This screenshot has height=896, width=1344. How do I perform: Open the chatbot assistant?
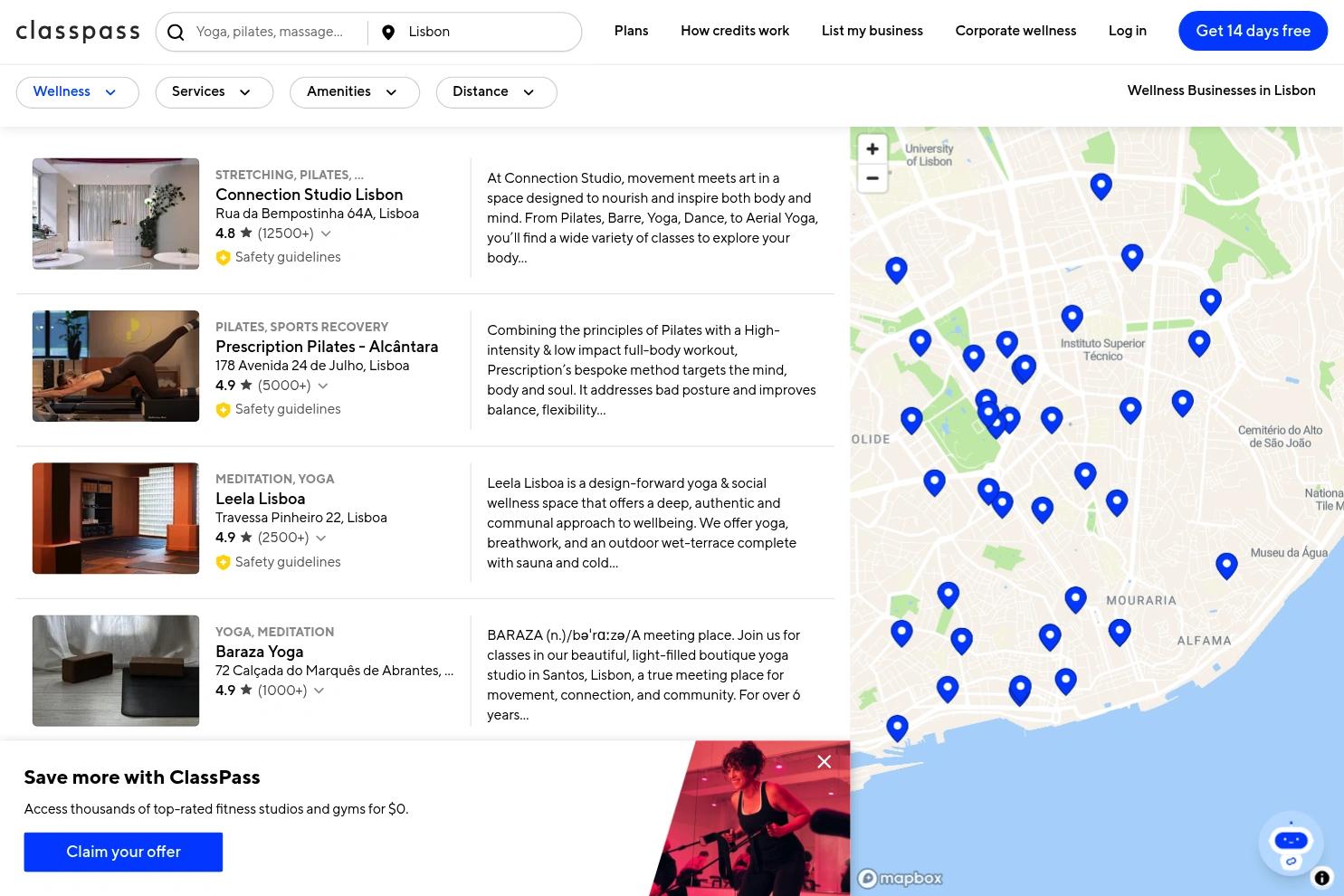(1292, 844)
